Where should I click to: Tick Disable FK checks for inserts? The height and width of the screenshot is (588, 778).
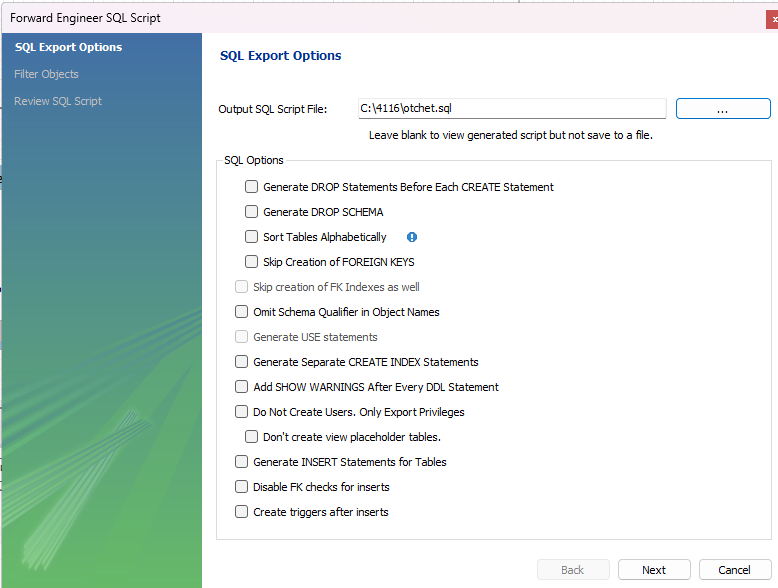[242, 486]
